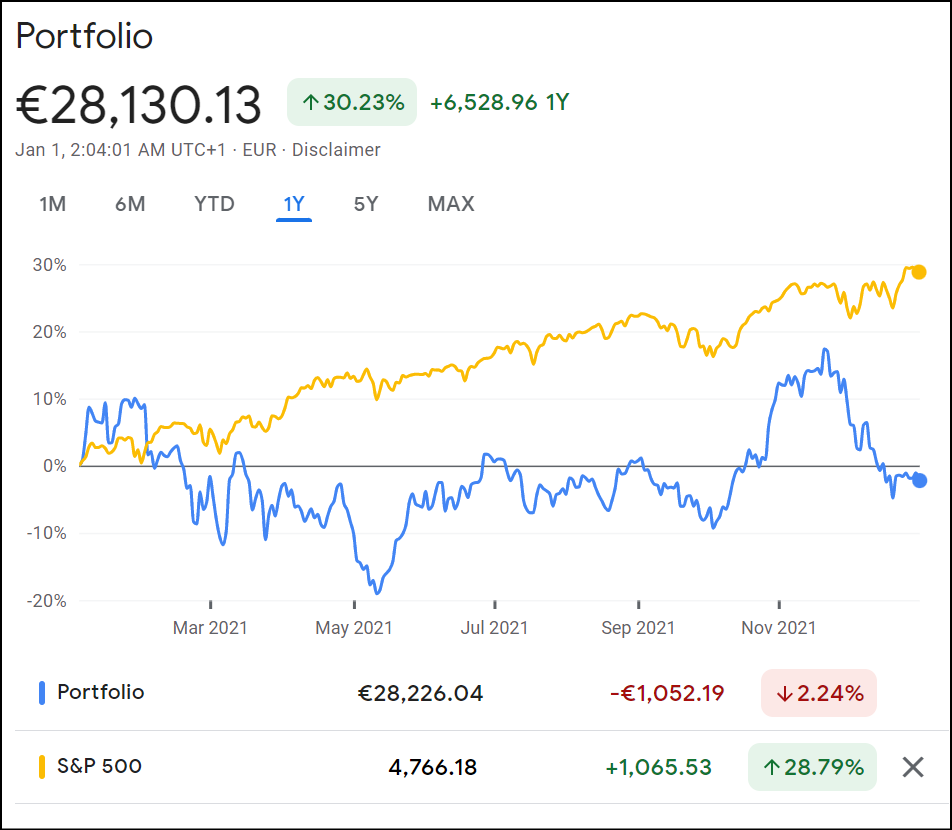Click the blue endpoint dot on chart
This screenshot has width=952, height=830.
tap(919, 480)
